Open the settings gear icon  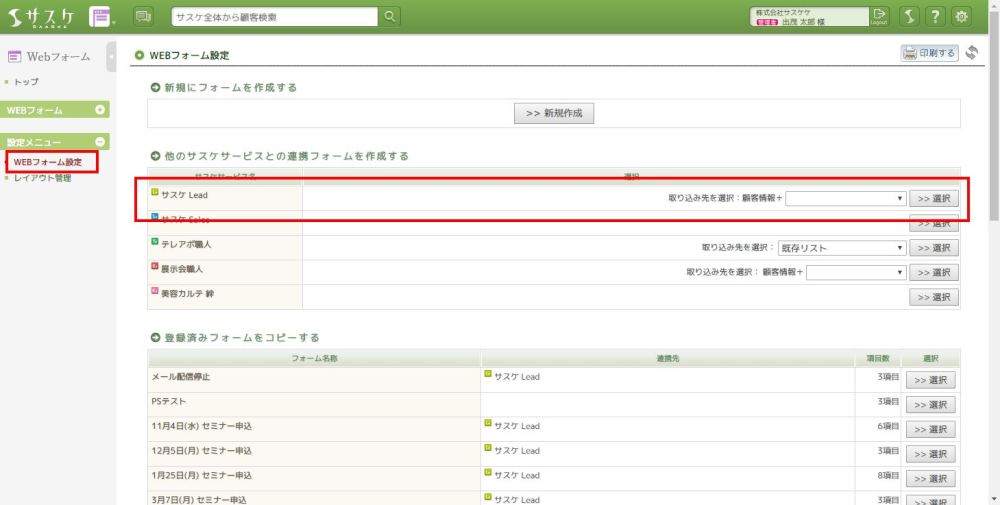click(x=962, y=17)
